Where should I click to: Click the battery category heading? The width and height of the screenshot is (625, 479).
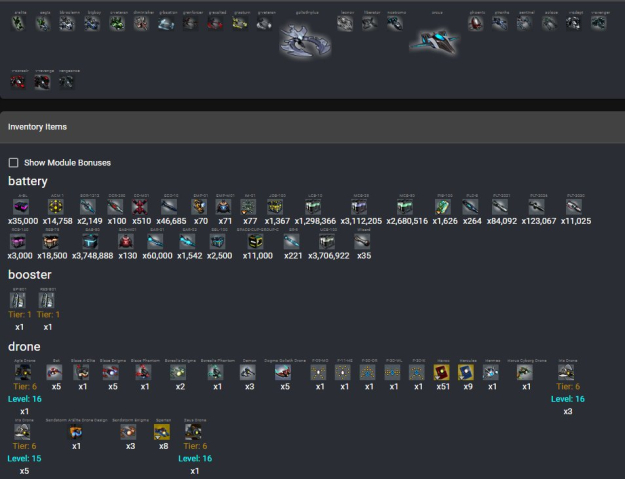pyautogui.click(x=28, y=181)
